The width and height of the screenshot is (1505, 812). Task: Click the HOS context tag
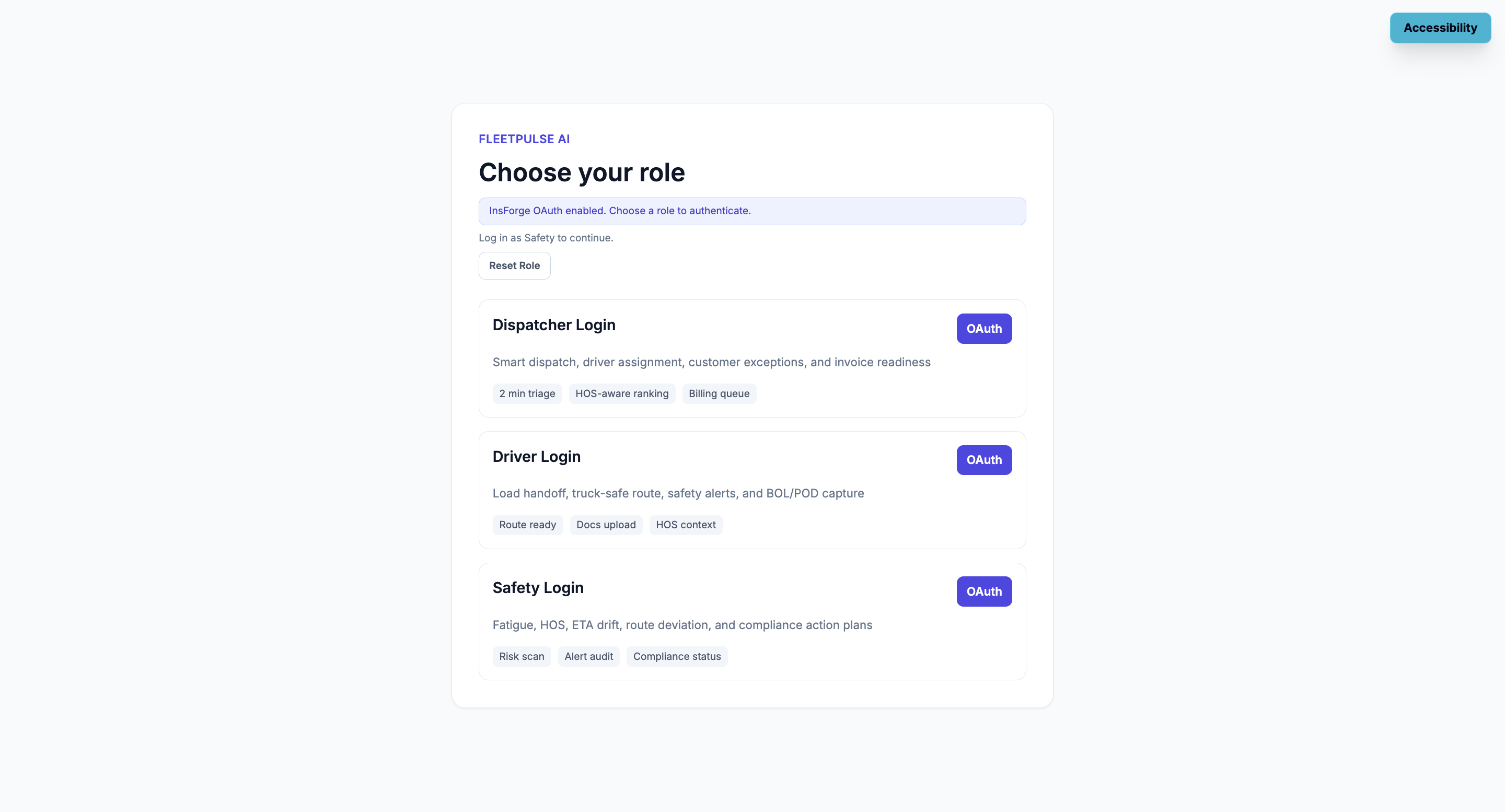tap(685, 525)
